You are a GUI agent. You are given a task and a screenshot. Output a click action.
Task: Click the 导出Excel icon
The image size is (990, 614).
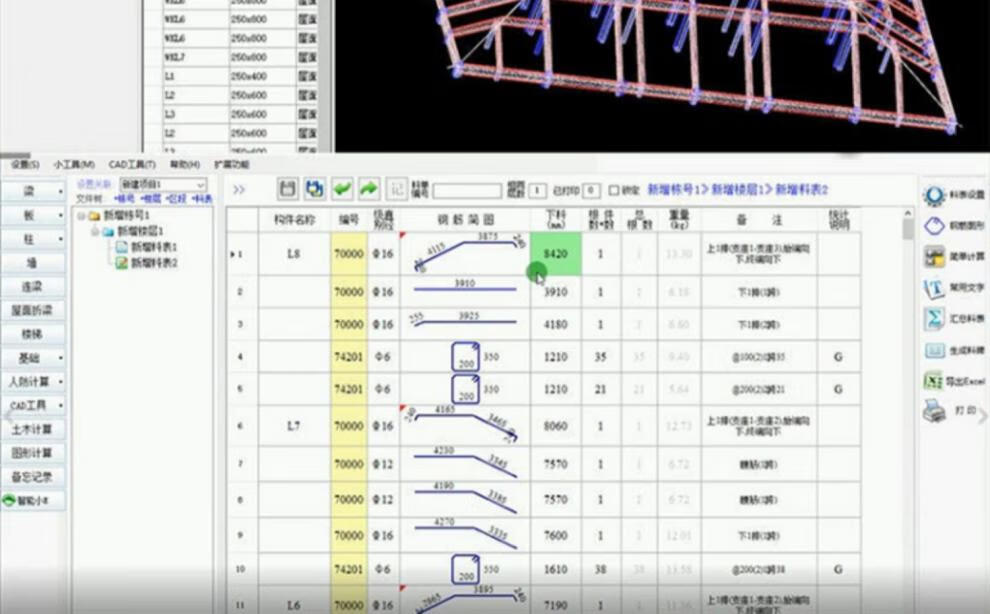[934, 381]
